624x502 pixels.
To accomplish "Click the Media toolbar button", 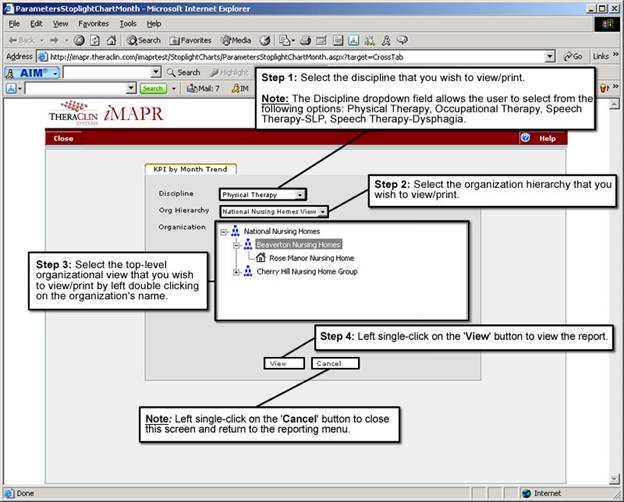I will 235,40.
